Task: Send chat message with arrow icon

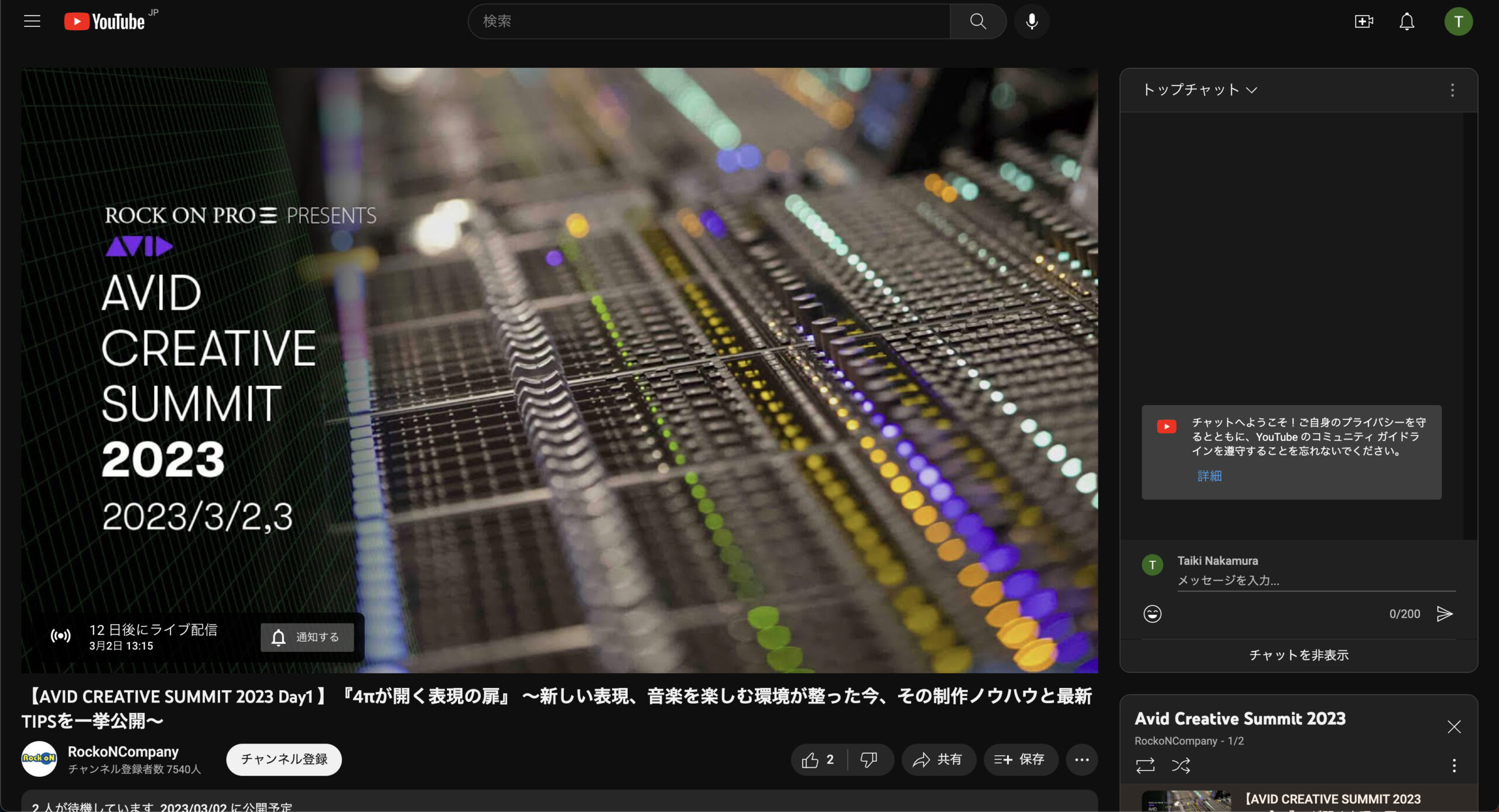Action: [x=1445, y=614]
